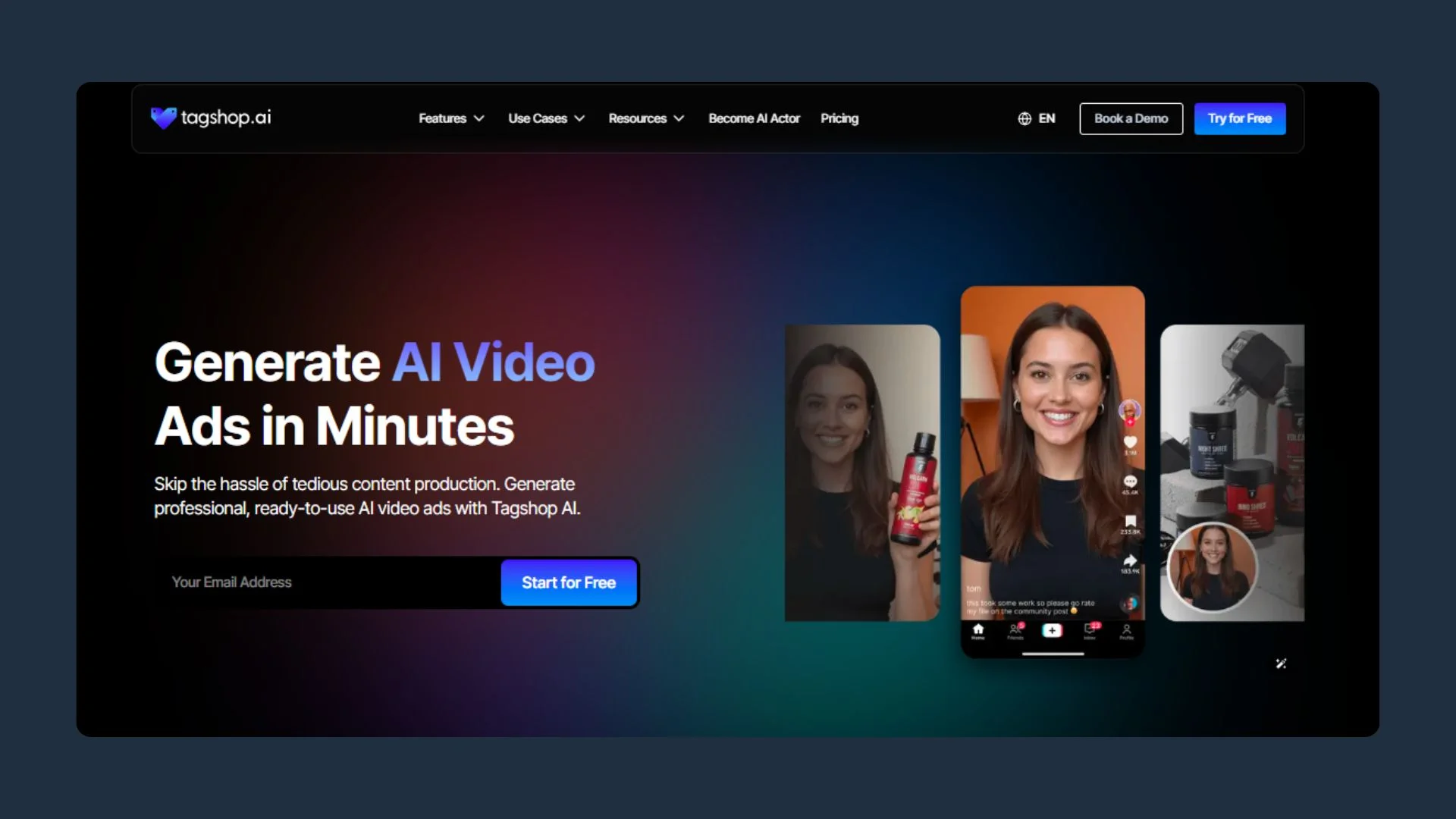Click the magic wand icon at bottom right
The image size is (1456, 819).
tap(1281, 664)
